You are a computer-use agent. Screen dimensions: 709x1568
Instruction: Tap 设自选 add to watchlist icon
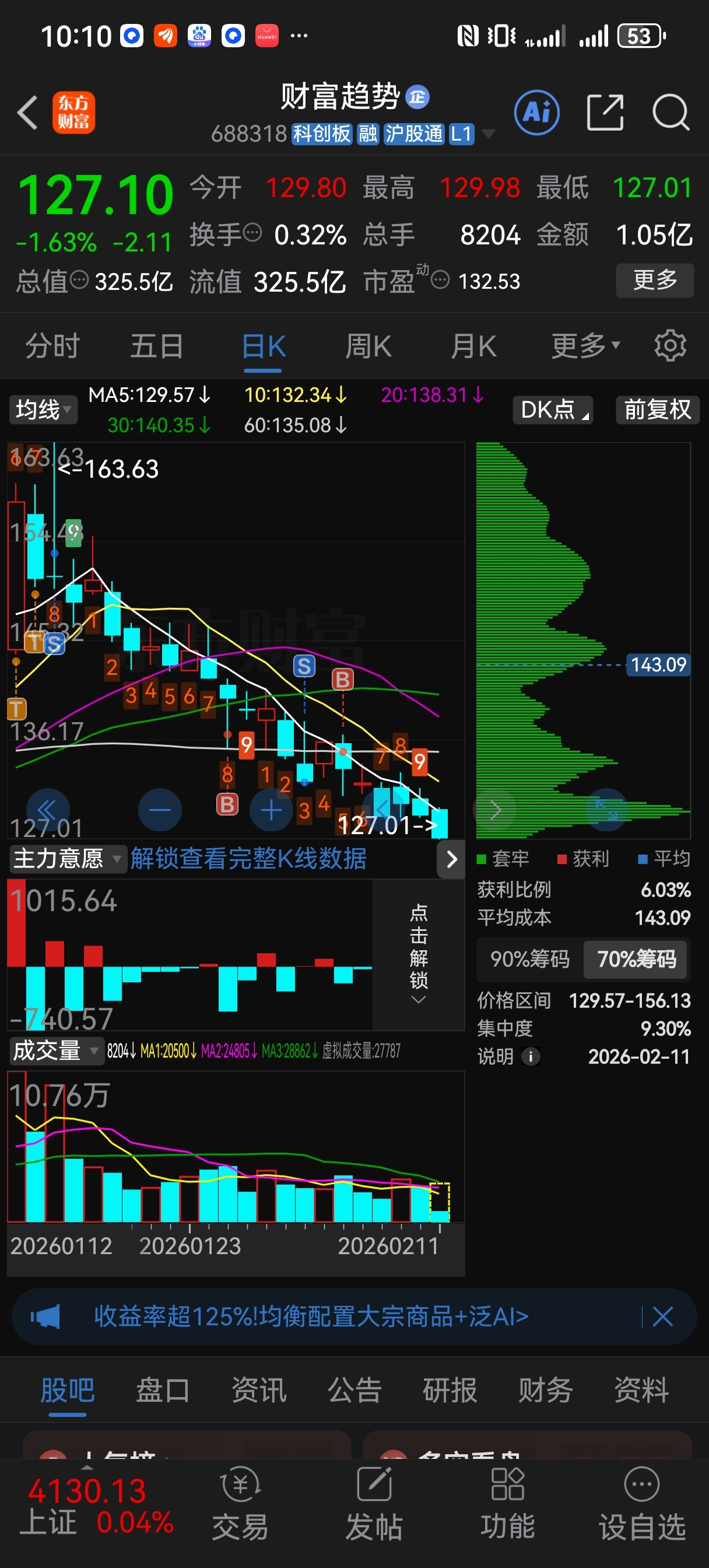click(x=642, y=1503)
